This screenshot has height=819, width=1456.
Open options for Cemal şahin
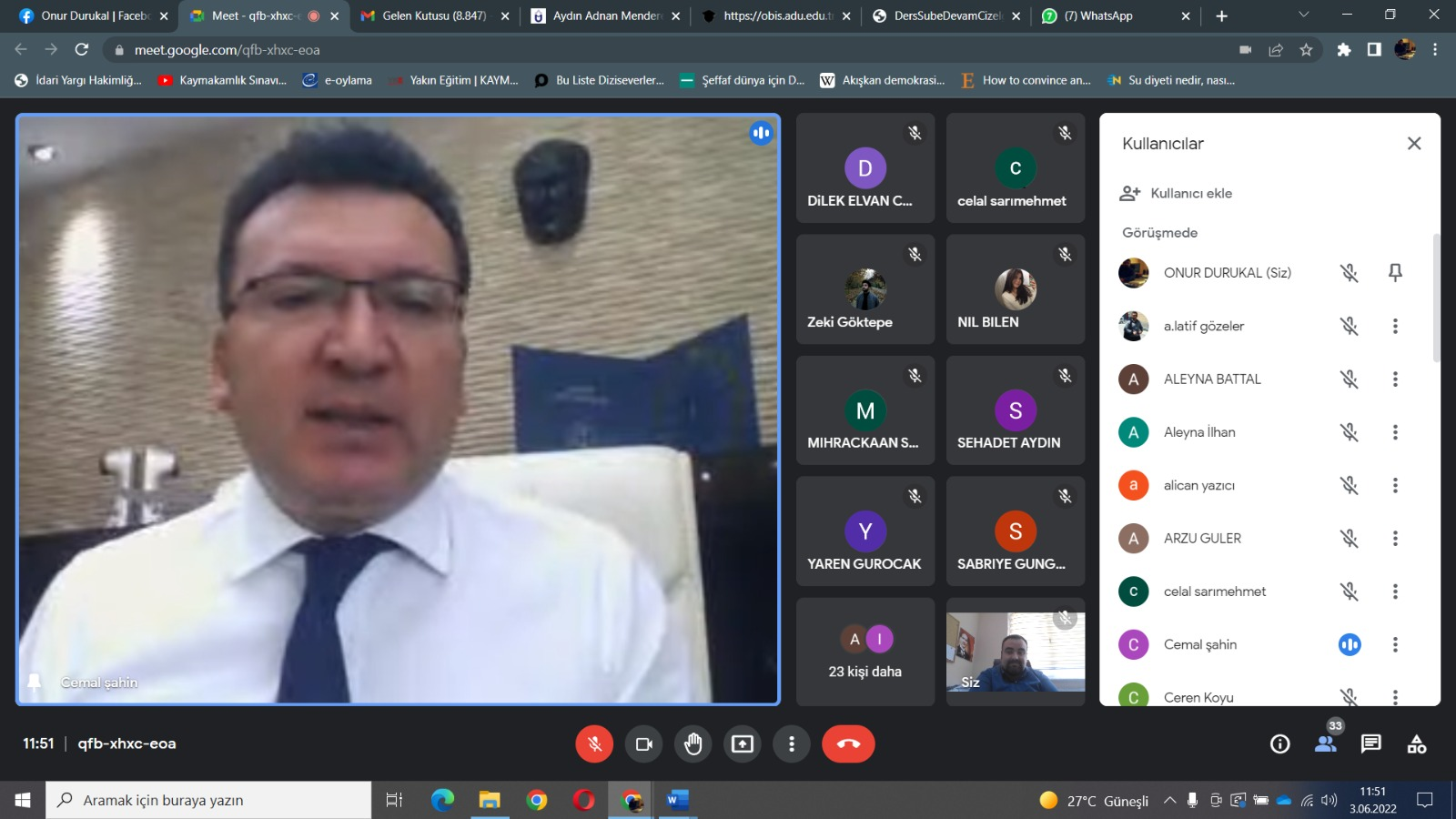[x=1395, y=644]
